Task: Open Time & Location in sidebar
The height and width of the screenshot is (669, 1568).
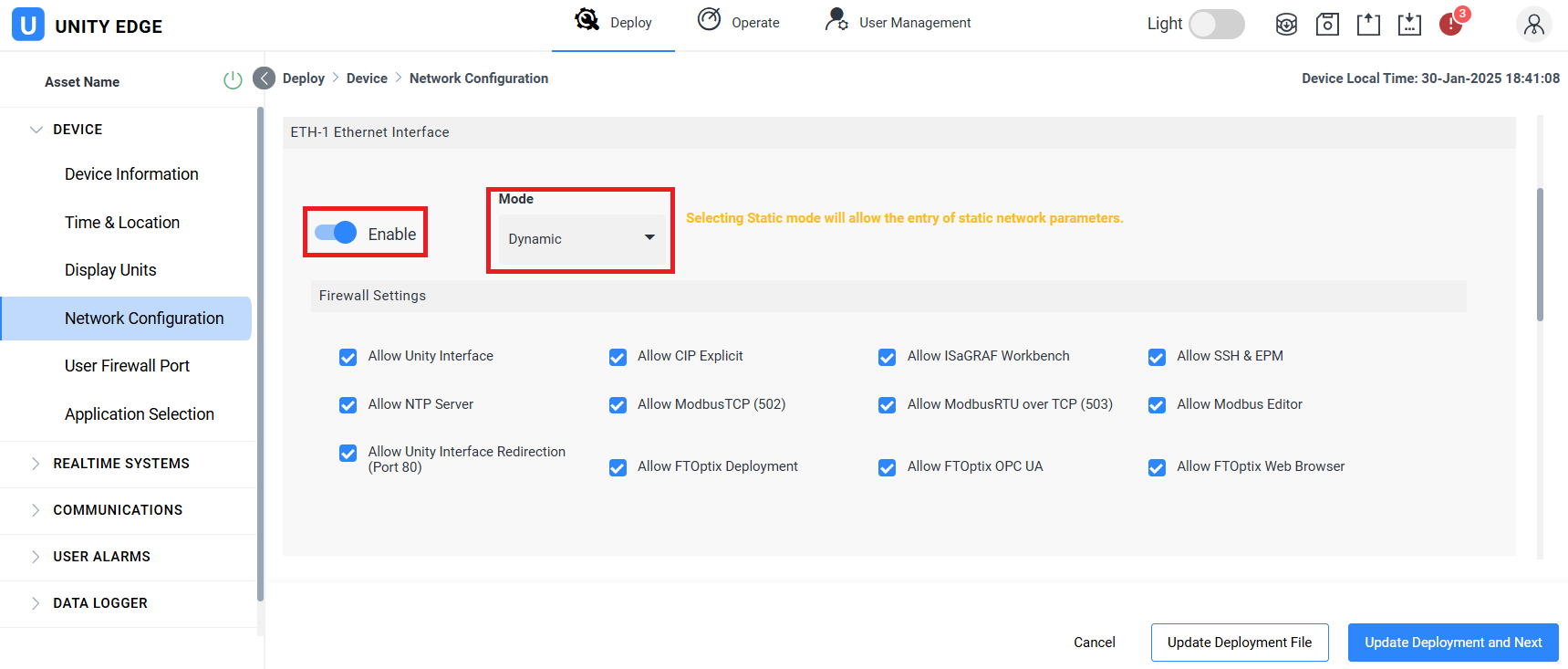Action: (122, 223)
